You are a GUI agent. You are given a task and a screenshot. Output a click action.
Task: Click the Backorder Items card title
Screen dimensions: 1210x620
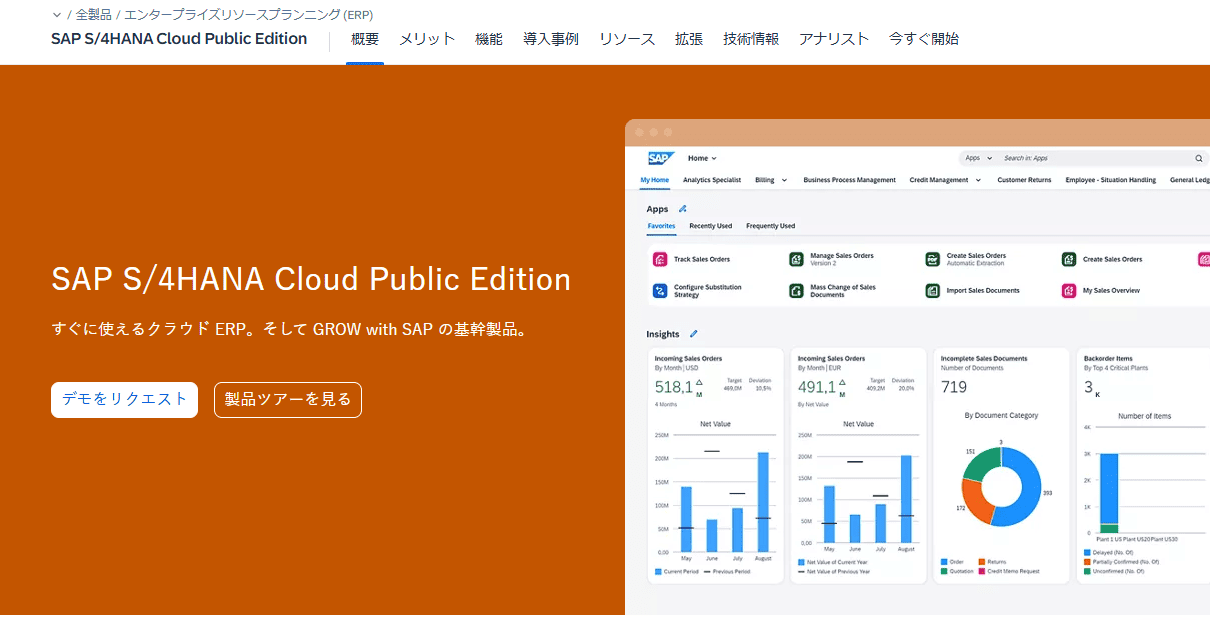pyautogui.click(x=1109, y=358)
